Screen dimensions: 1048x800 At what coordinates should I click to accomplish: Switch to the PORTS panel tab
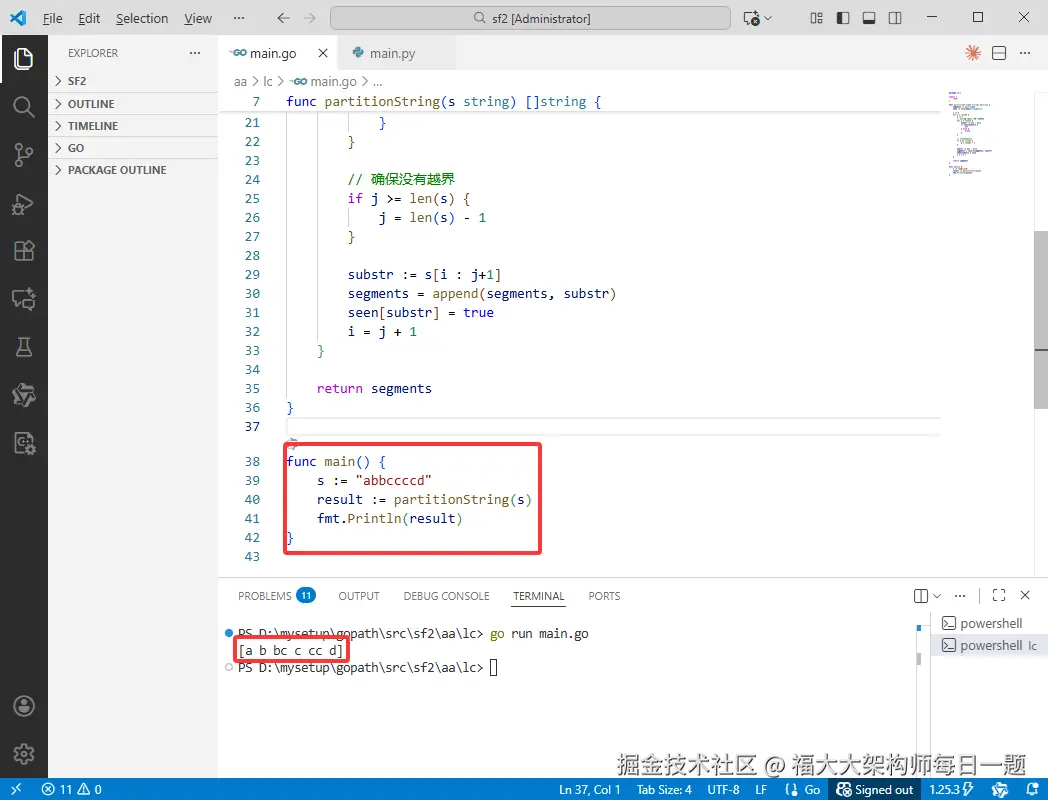[x=604, y=595]
